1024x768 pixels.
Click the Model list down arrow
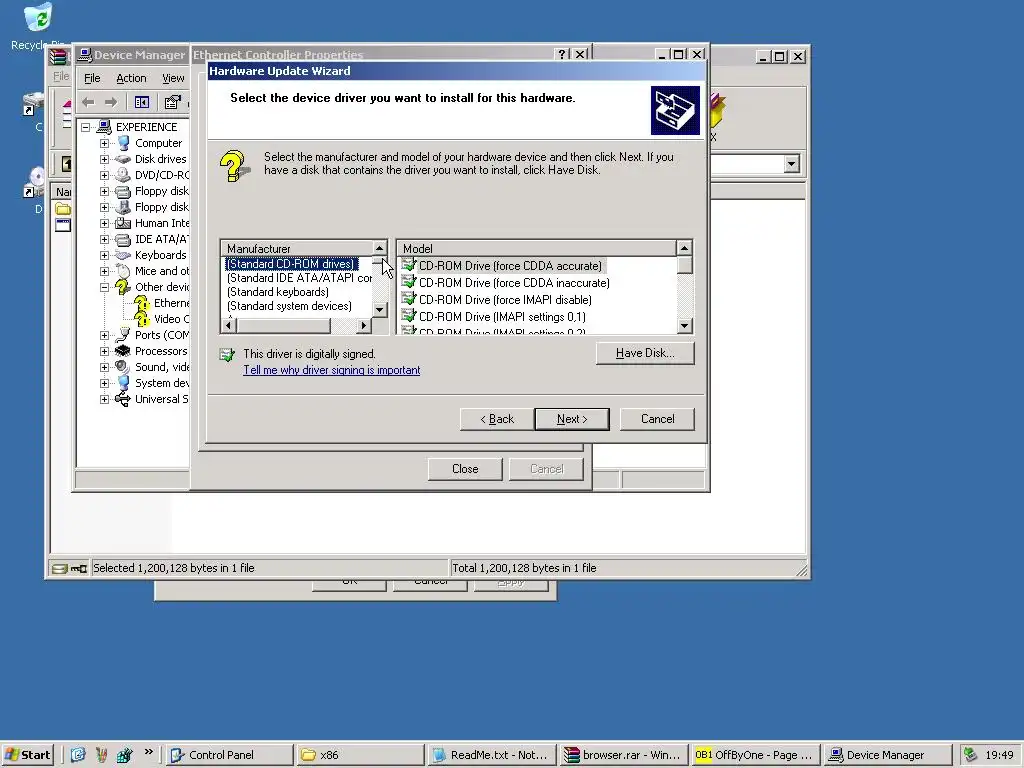click(x=684, y=325)
